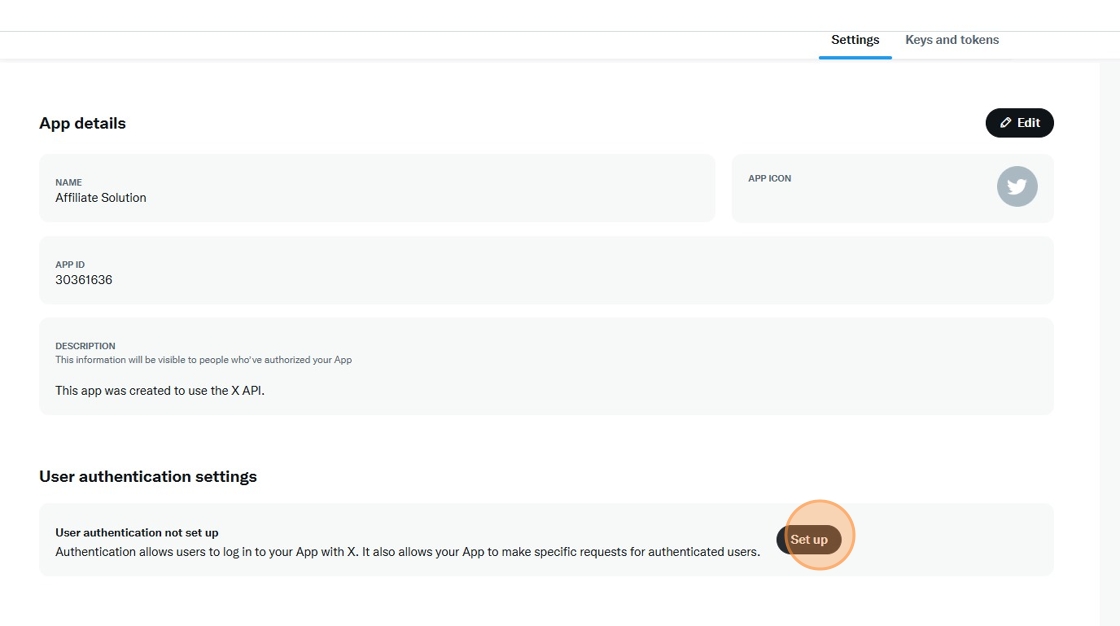Open the Keys and tokens tab
Image resolution: width=1120 pixels, height=626 pixels.
(x=952, y=40)
